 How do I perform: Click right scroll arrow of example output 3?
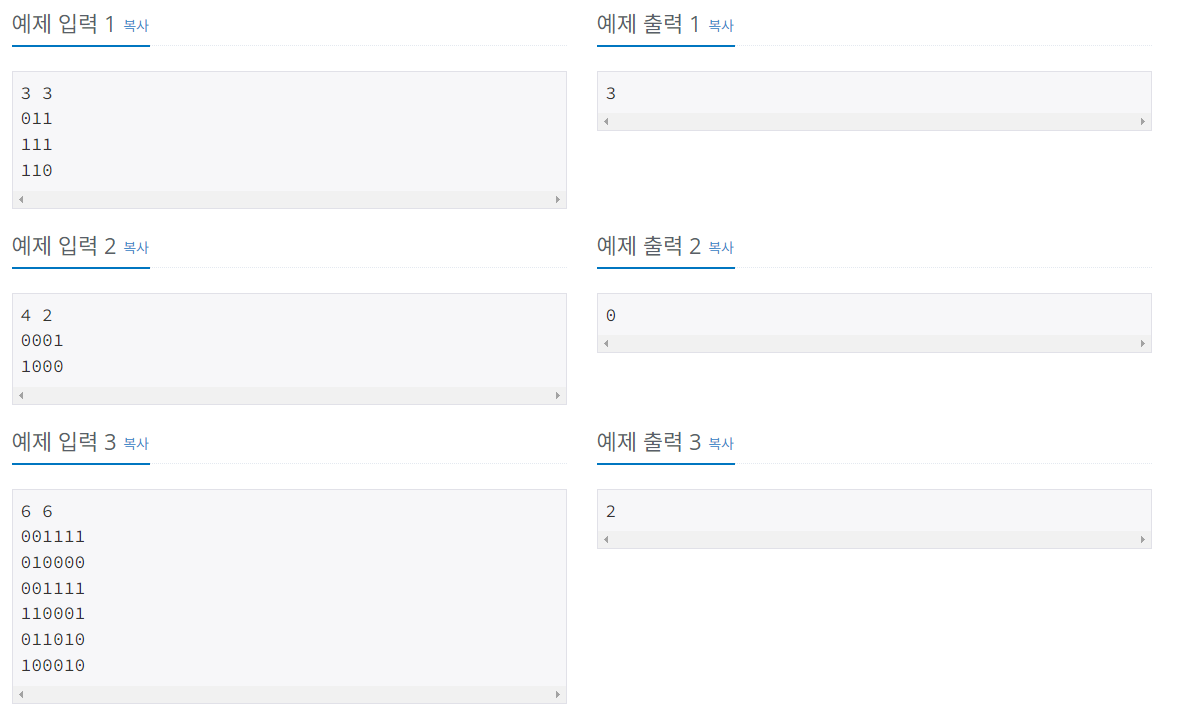pos(1143,540)
